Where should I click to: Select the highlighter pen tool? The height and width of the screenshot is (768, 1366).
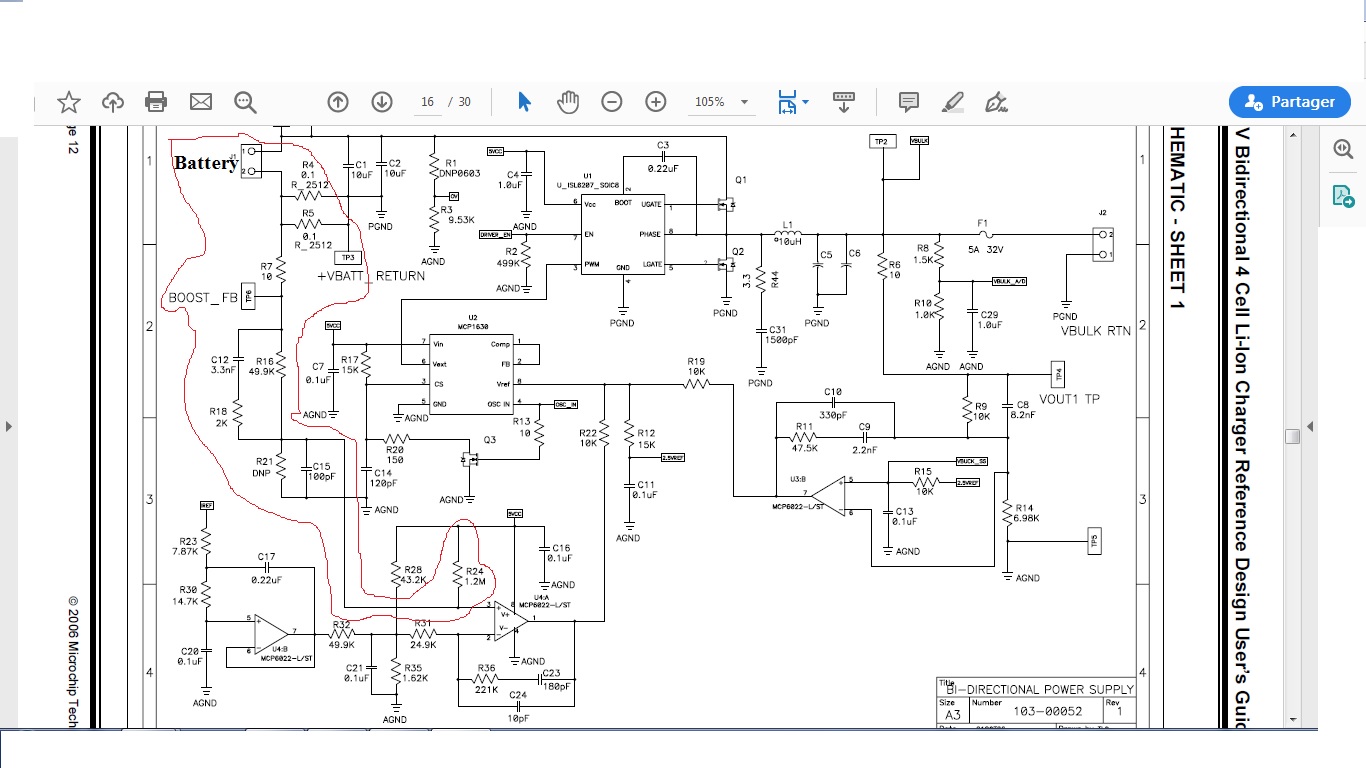click(953, 102)
